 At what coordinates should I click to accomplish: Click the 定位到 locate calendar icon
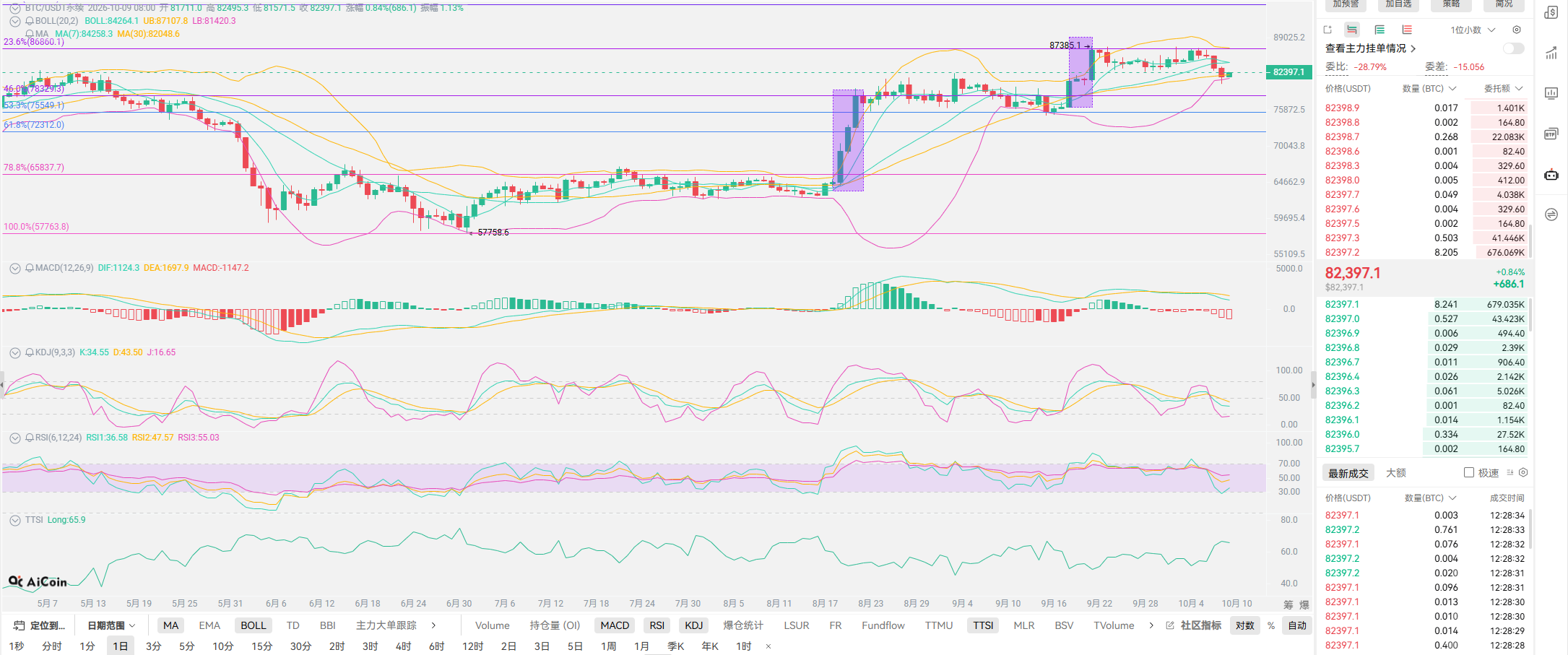click(20, 625)
